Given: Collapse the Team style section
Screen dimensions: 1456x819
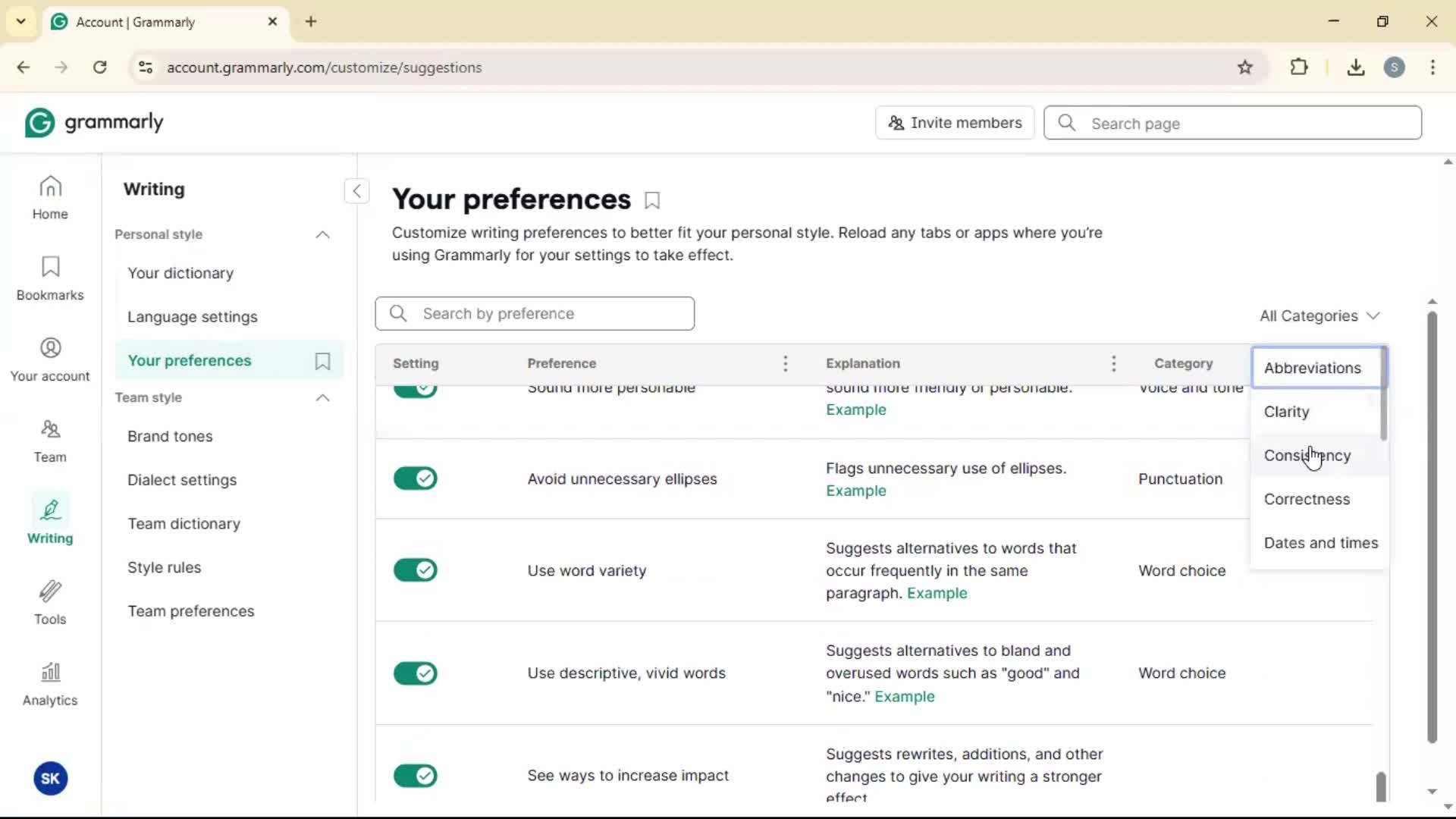Looking at the screenshot, I should pos(322,398).
